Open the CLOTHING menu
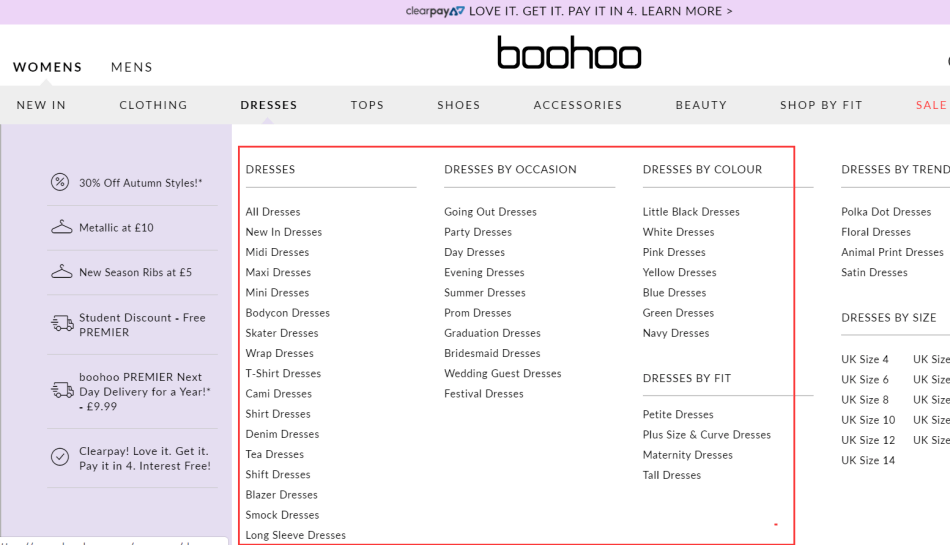This screenshot has height=545, width=951. [x=153, y=105]
